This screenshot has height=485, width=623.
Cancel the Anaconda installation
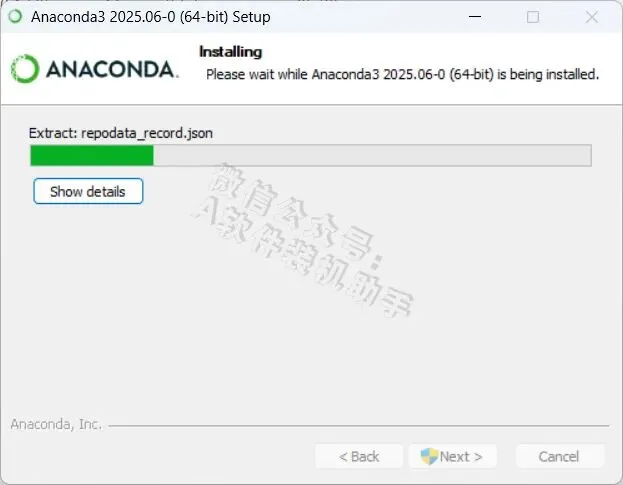(x=559, y=456)
